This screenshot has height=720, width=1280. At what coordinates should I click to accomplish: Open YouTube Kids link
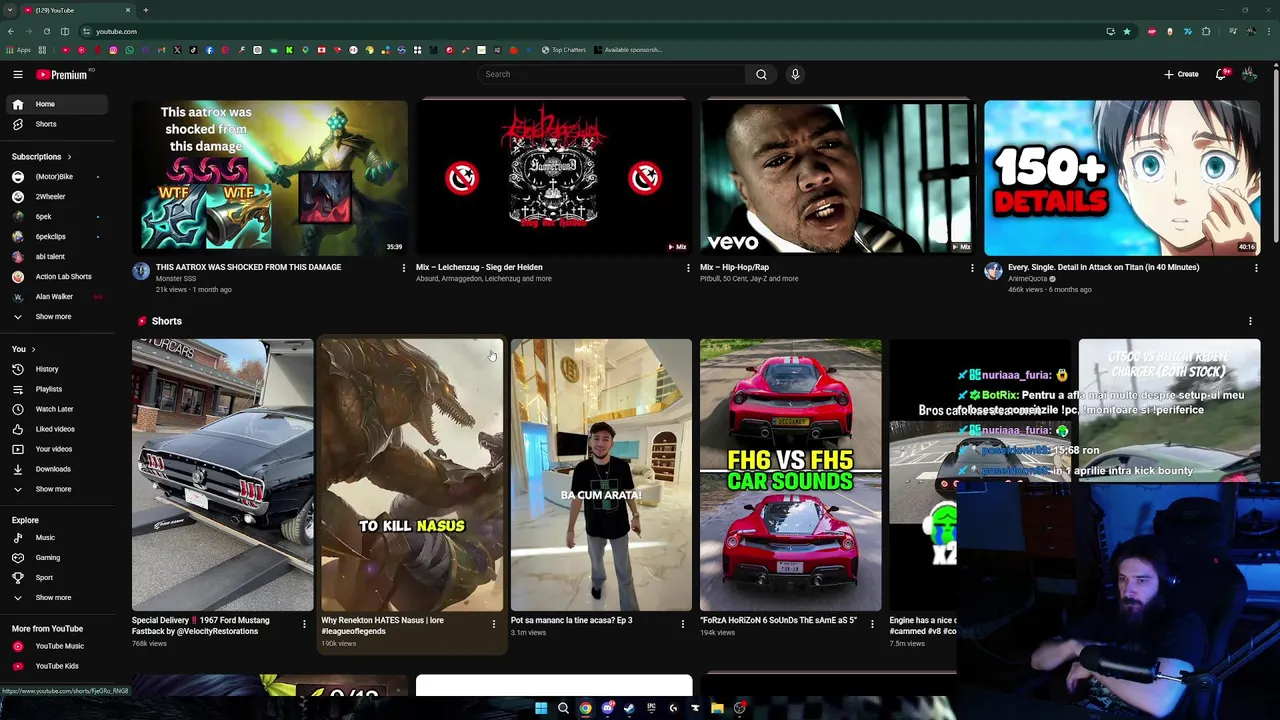[57, 666]
